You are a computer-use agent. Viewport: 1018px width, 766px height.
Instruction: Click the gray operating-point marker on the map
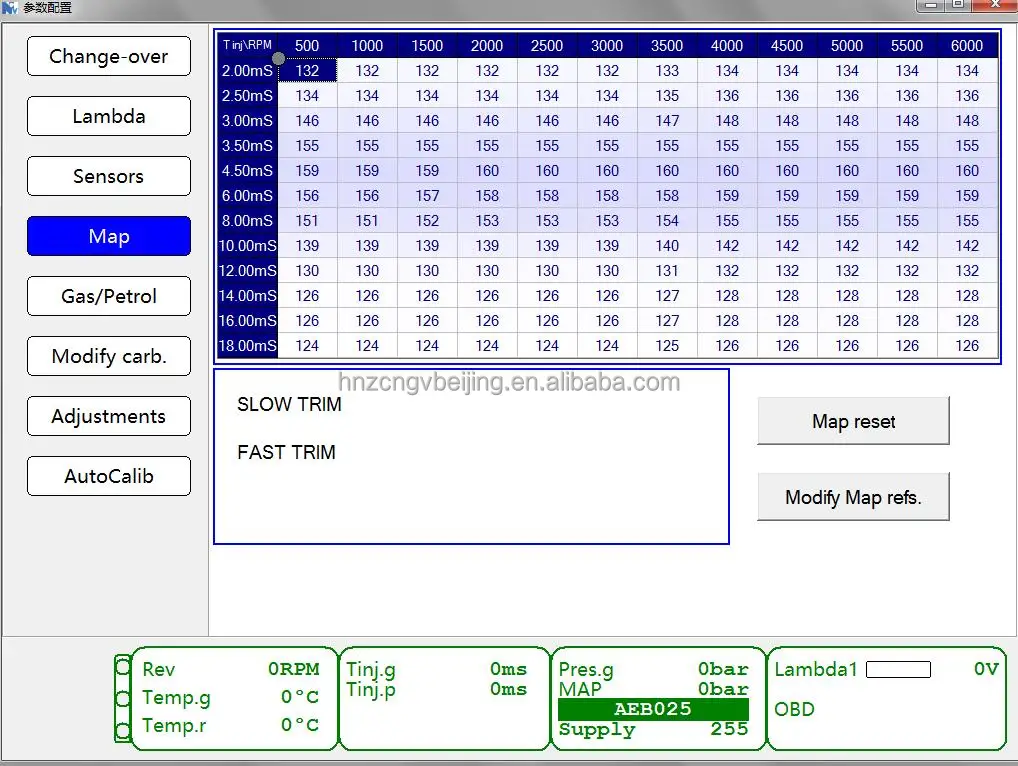279,58
